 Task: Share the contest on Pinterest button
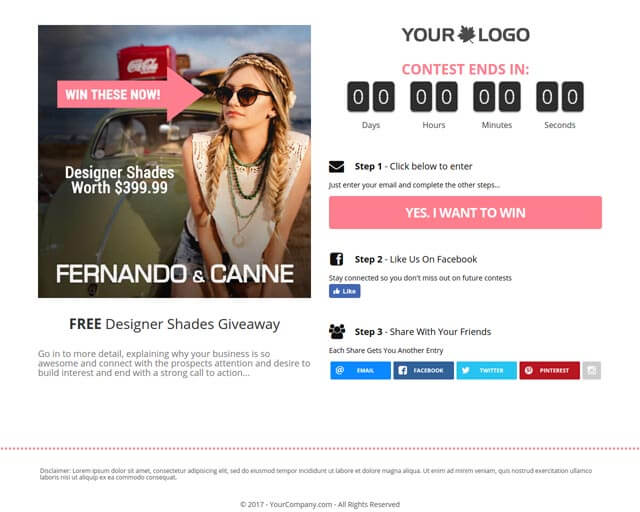pyautogui.click(x=549, y=370)
